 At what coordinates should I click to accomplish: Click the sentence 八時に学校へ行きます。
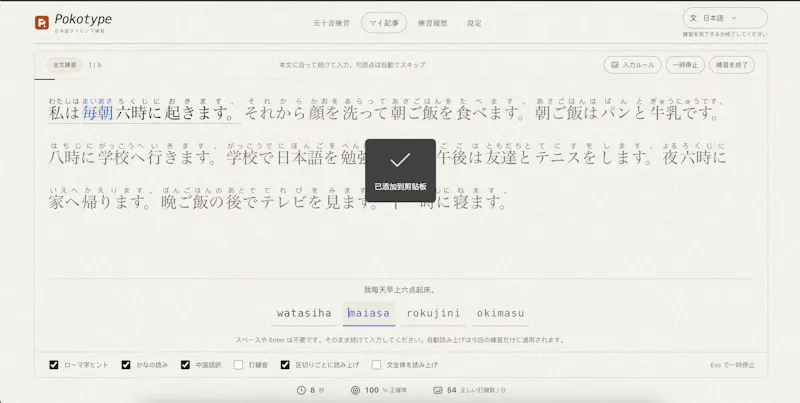click(x=136, y=158)
